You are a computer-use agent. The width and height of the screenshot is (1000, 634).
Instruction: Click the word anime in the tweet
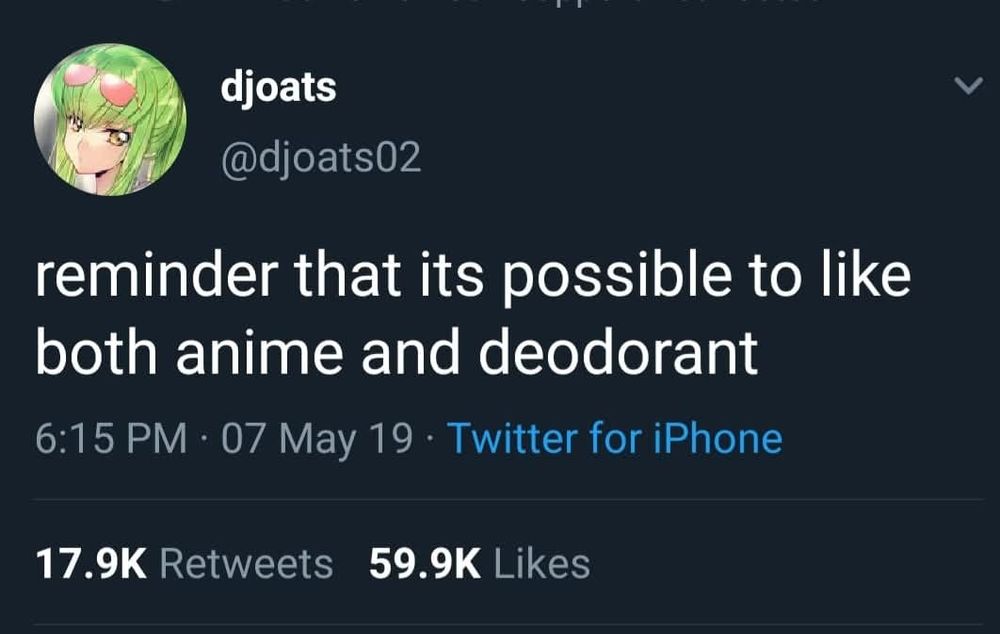(260, 353)
